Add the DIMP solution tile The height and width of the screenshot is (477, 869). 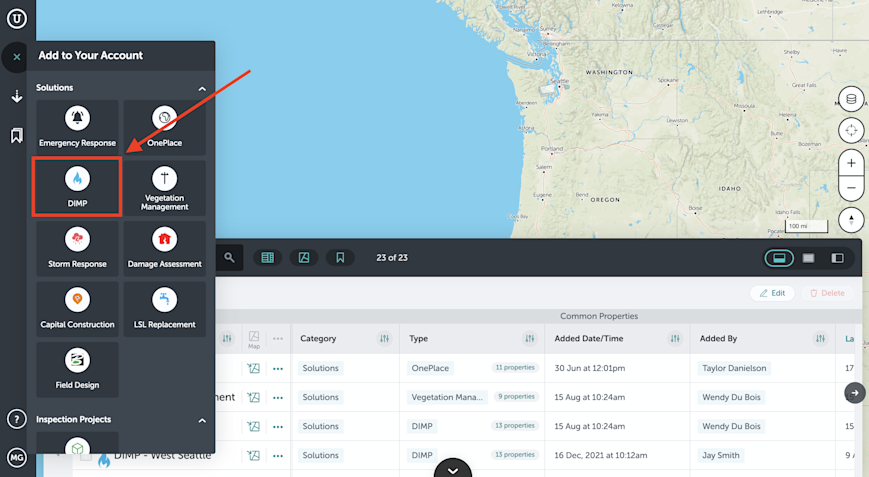click(77, 187)
